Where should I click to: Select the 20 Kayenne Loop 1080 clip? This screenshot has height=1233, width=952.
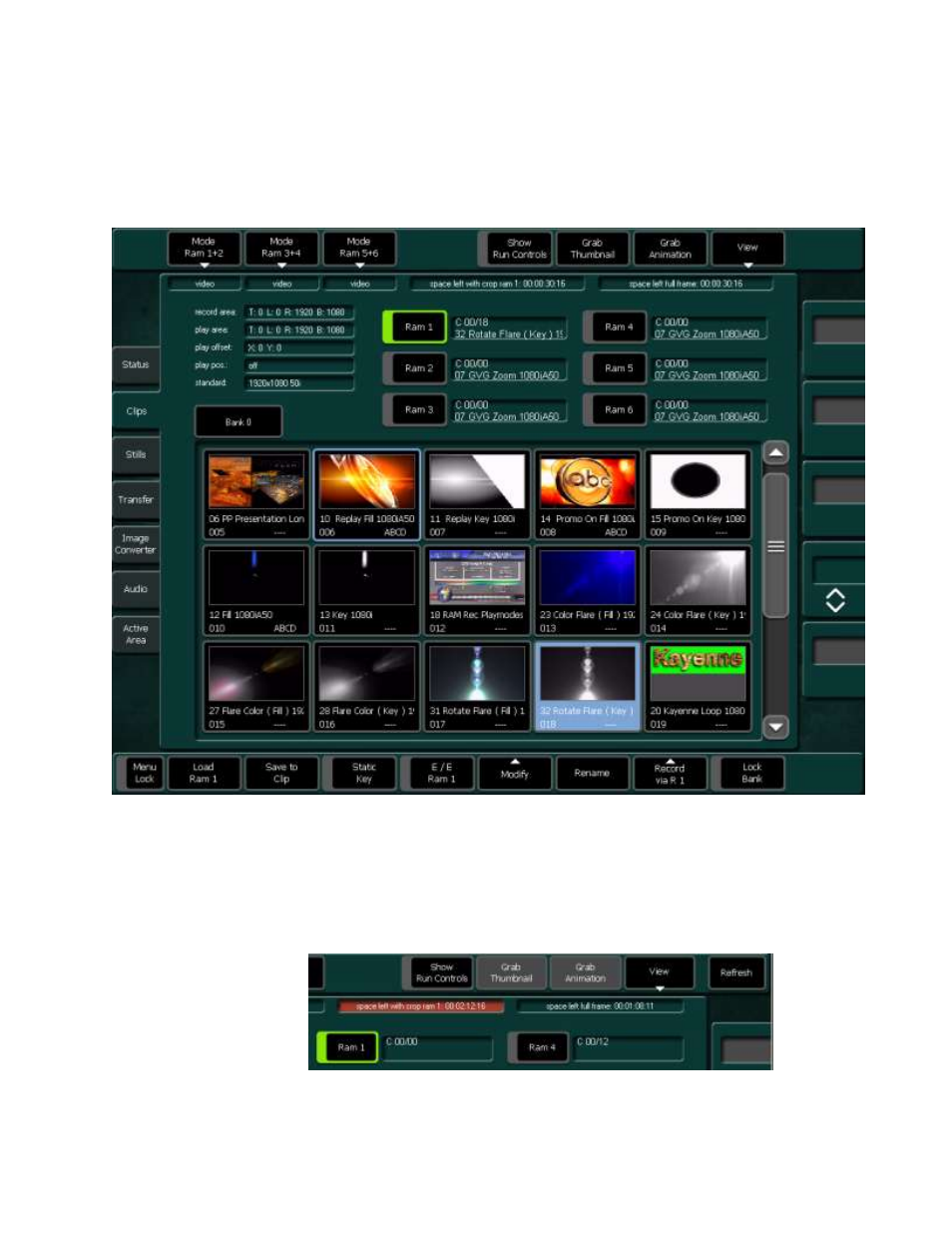pos(699,687)
